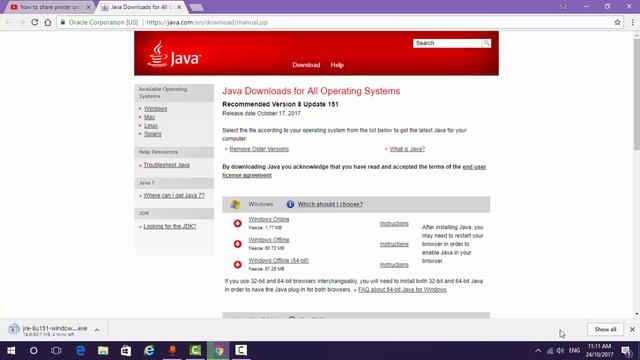Click the Remove Older Versions link

[259, 149]
